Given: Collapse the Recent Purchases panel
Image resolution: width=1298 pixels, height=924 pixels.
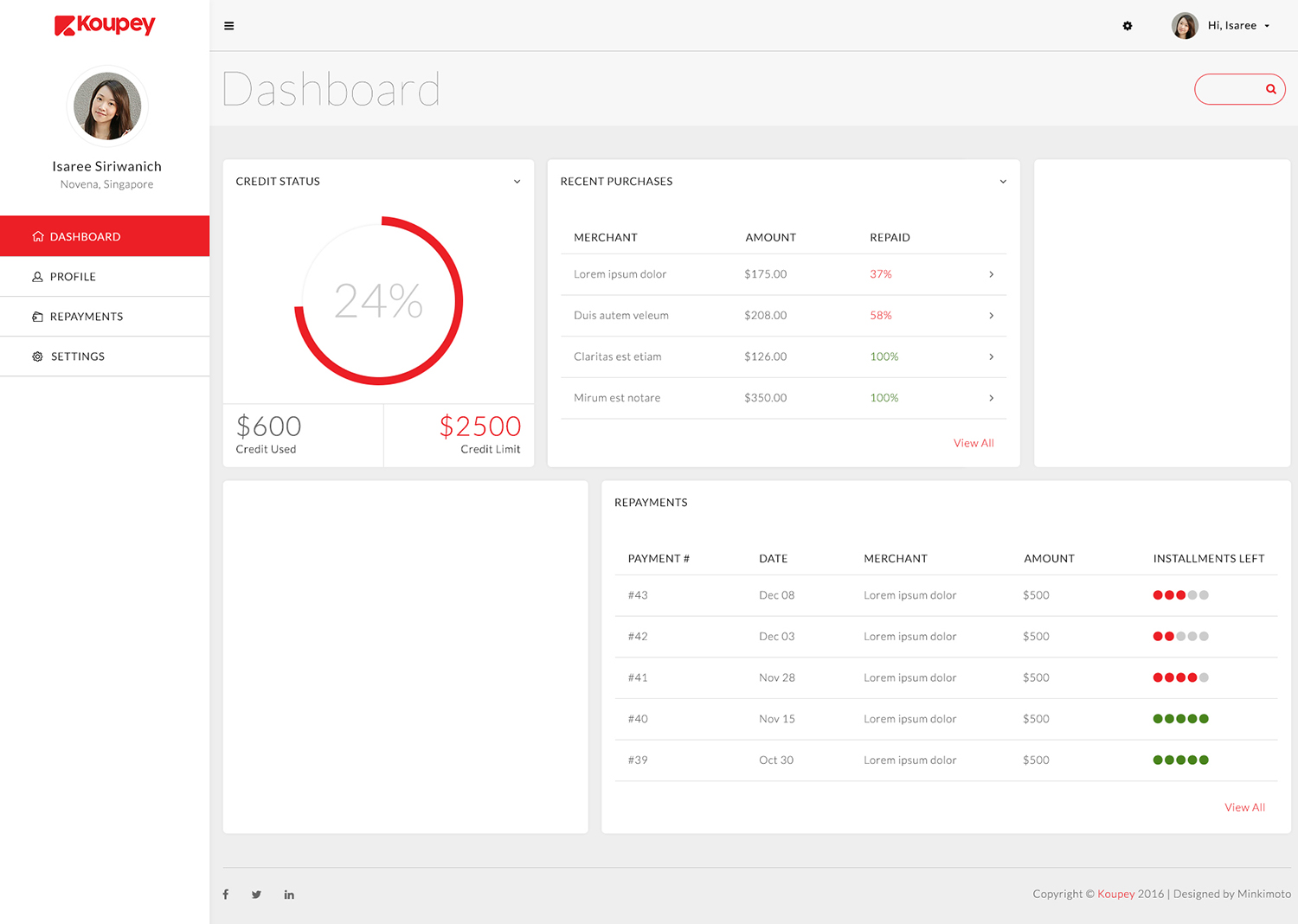Looking at the screenshot, I should pos(1003,182).
